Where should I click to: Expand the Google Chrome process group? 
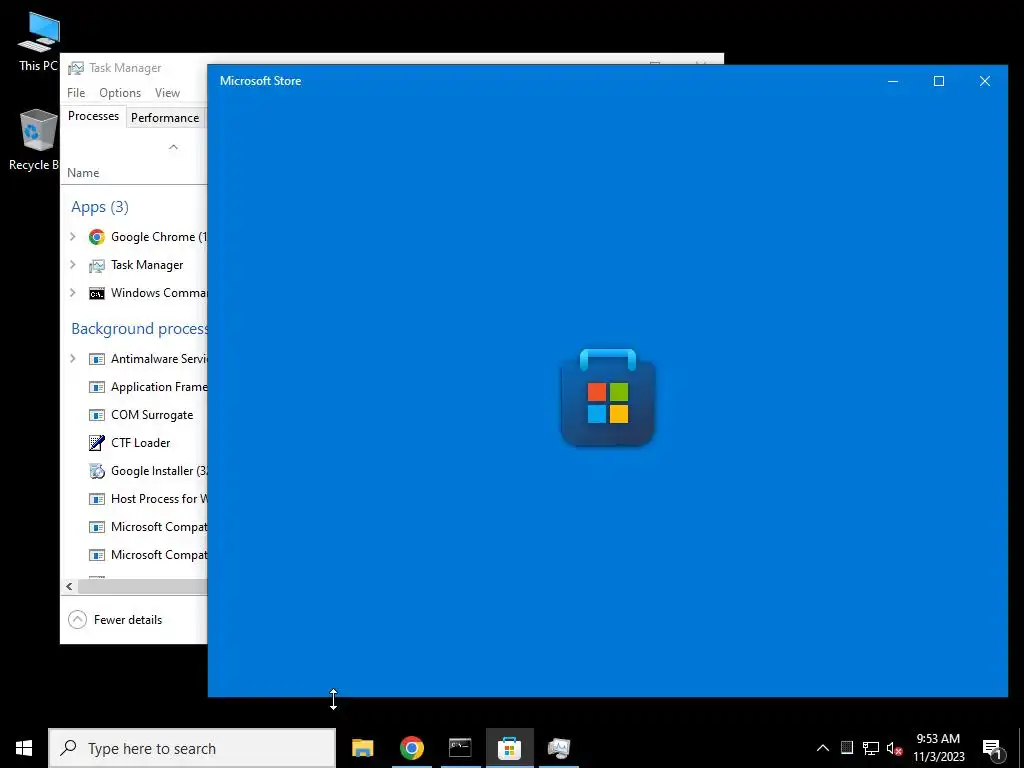pos(73,236)
